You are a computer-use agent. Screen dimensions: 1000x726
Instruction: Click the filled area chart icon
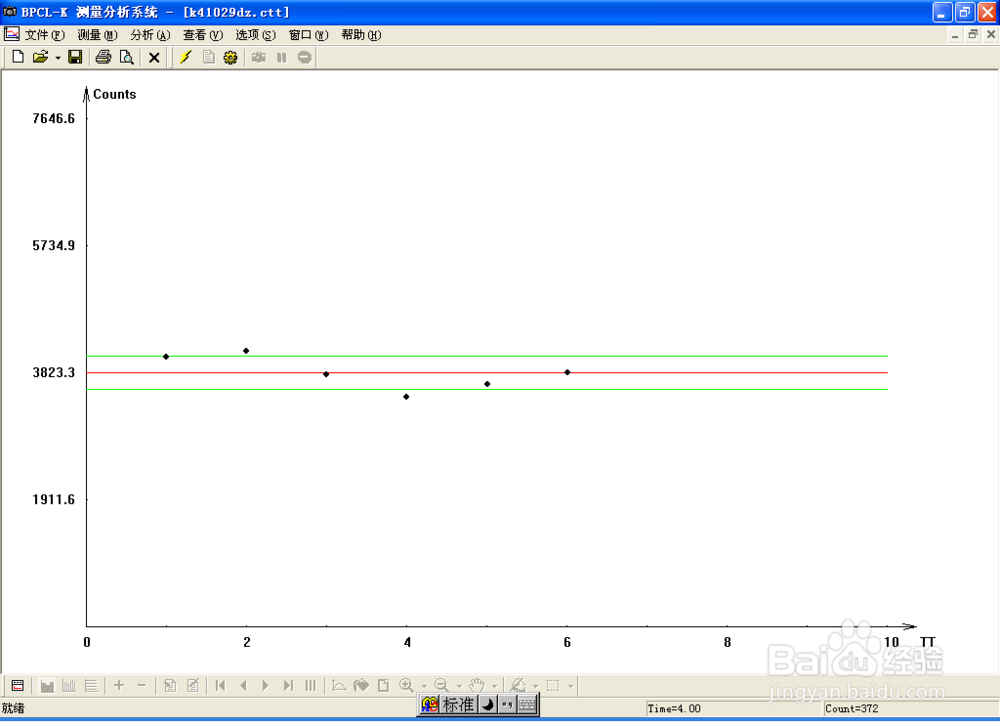click(x=47, y=686)
